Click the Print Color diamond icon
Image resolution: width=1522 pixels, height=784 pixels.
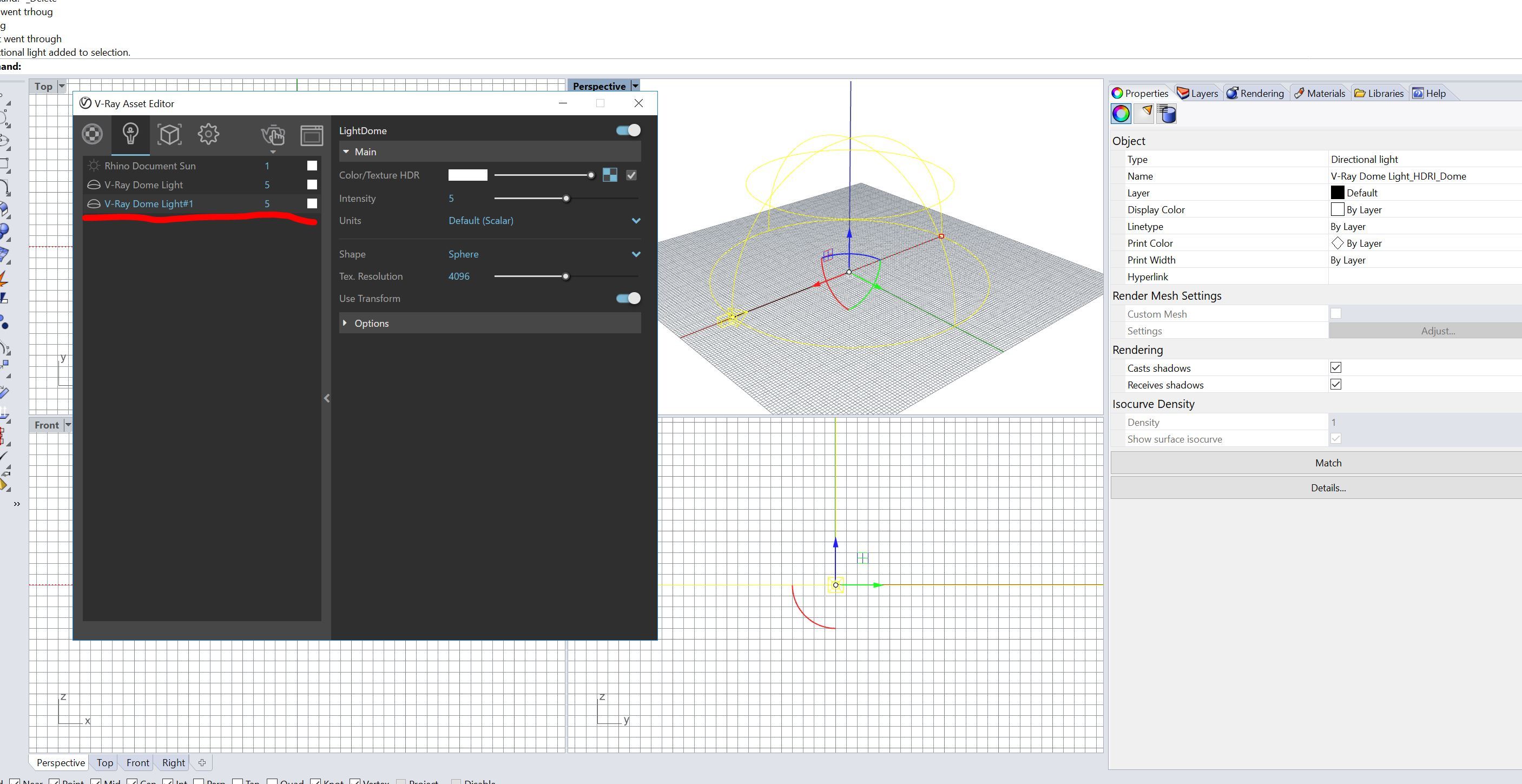click(1337, 243)
